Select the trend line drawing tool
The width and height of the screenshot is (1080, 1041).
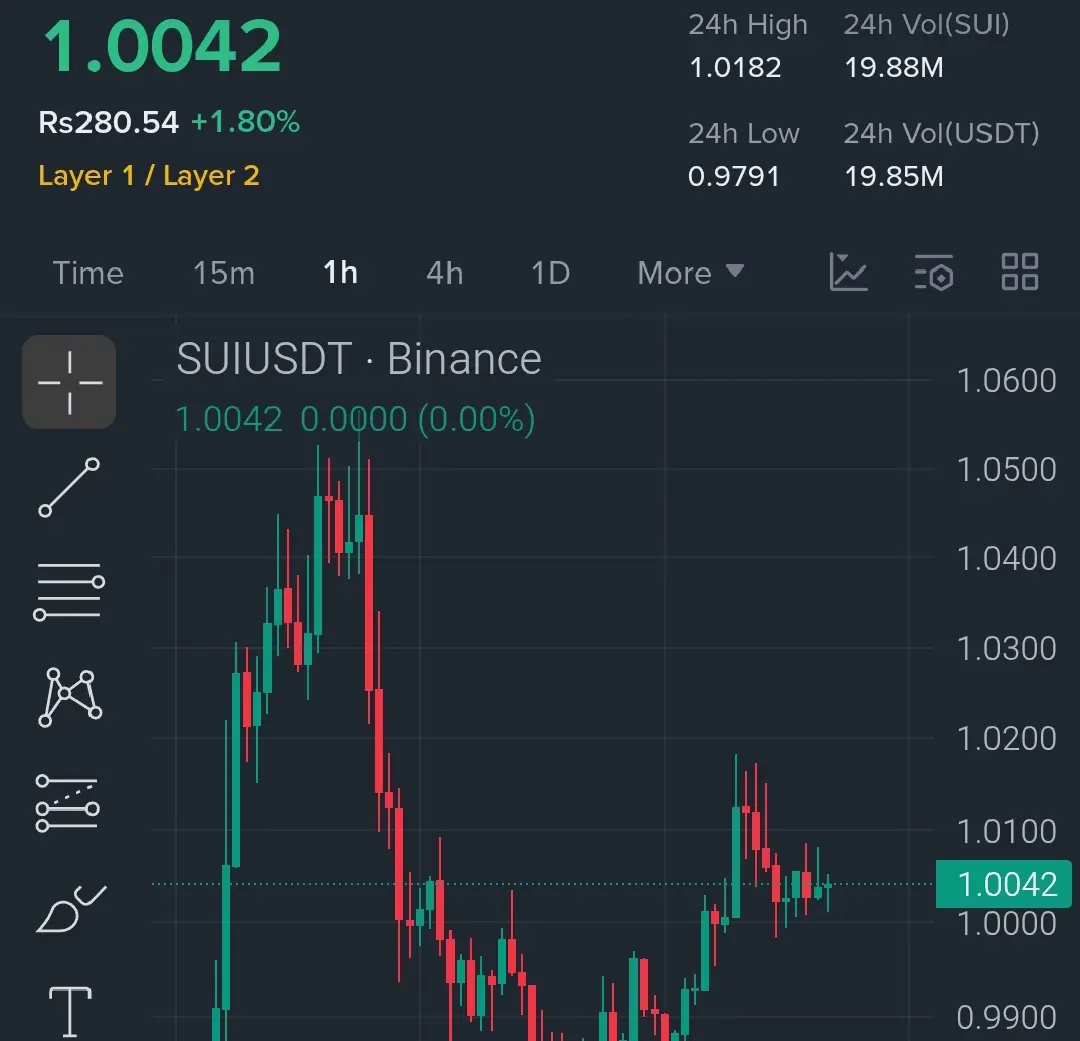tap(69, 487)
